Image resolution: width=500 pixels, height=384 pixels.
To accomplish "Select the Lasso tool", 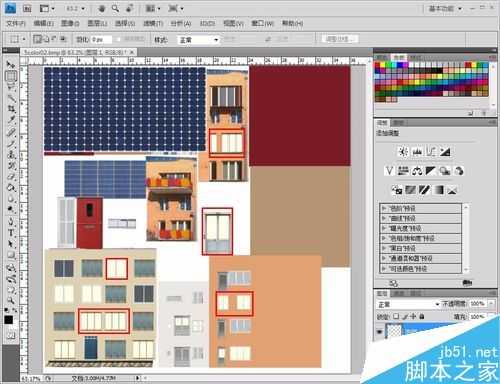I will 11,87.
